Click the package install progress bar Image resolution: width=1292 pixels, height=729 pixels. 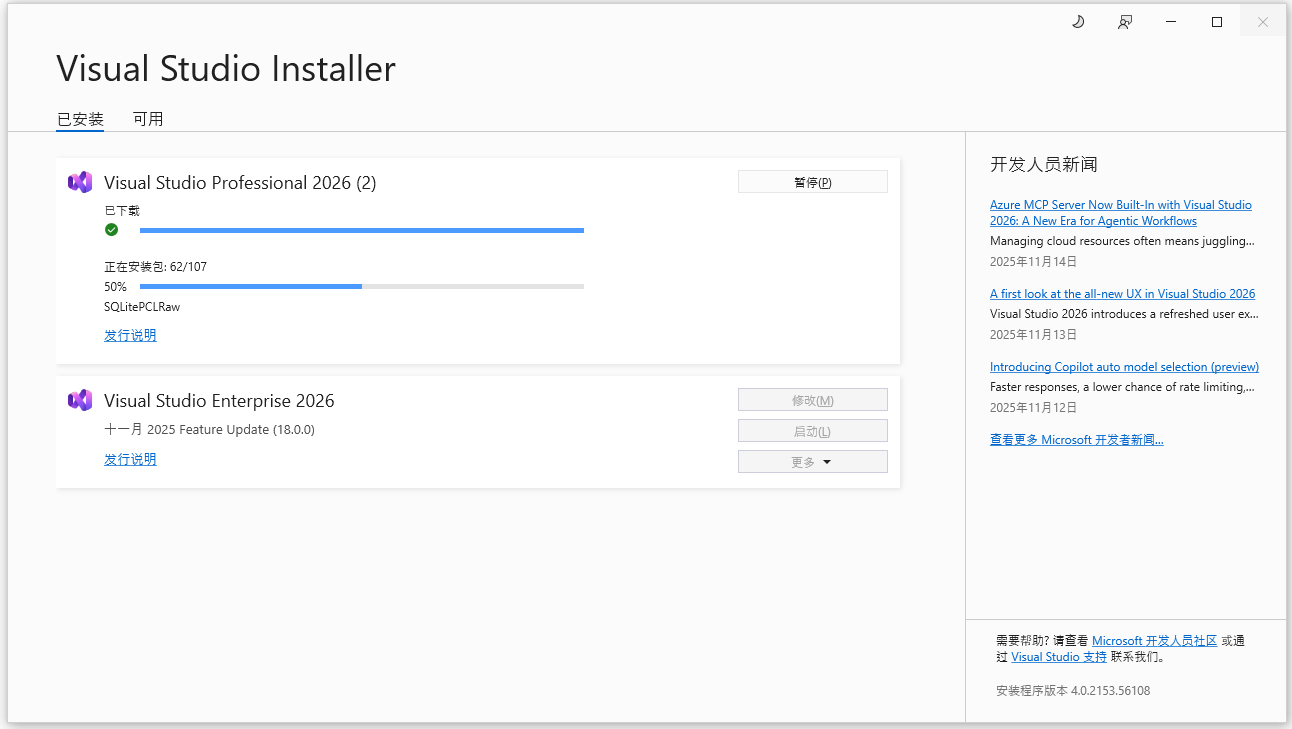coord(361,287)
